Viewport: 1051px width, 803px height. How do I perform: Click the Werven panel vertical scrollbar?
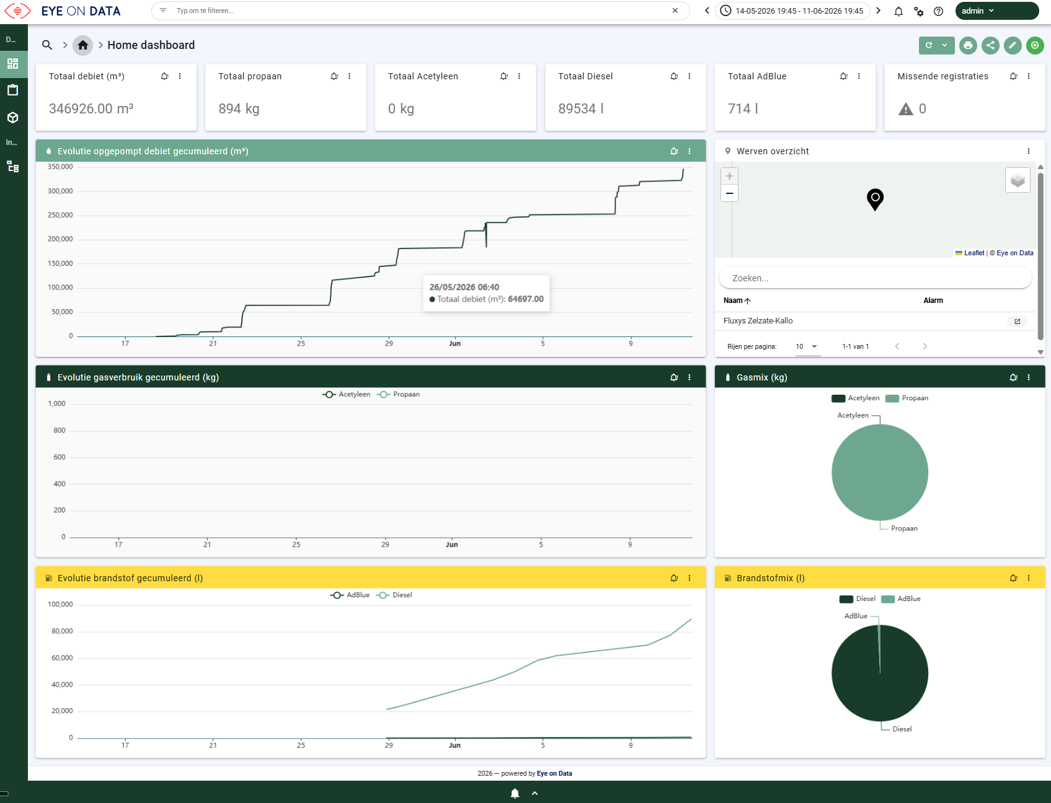point(1040,257)
